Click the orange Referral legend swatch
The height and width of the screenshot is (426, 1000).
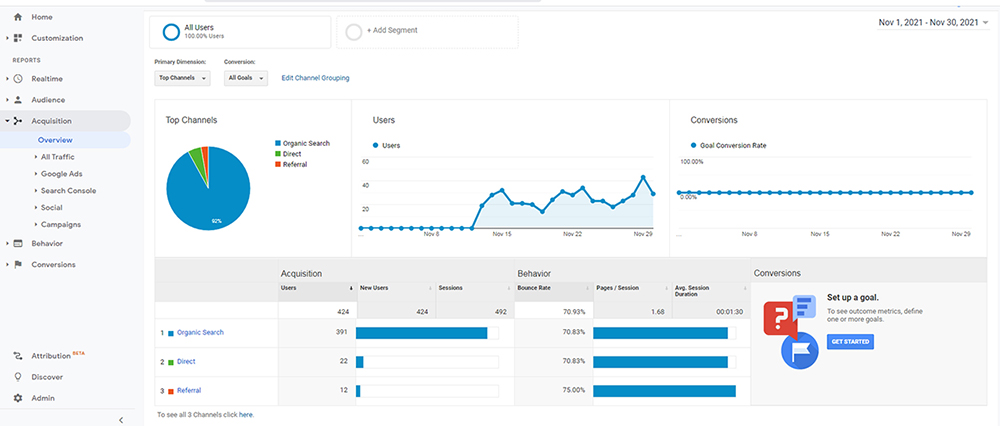(277, 165)
